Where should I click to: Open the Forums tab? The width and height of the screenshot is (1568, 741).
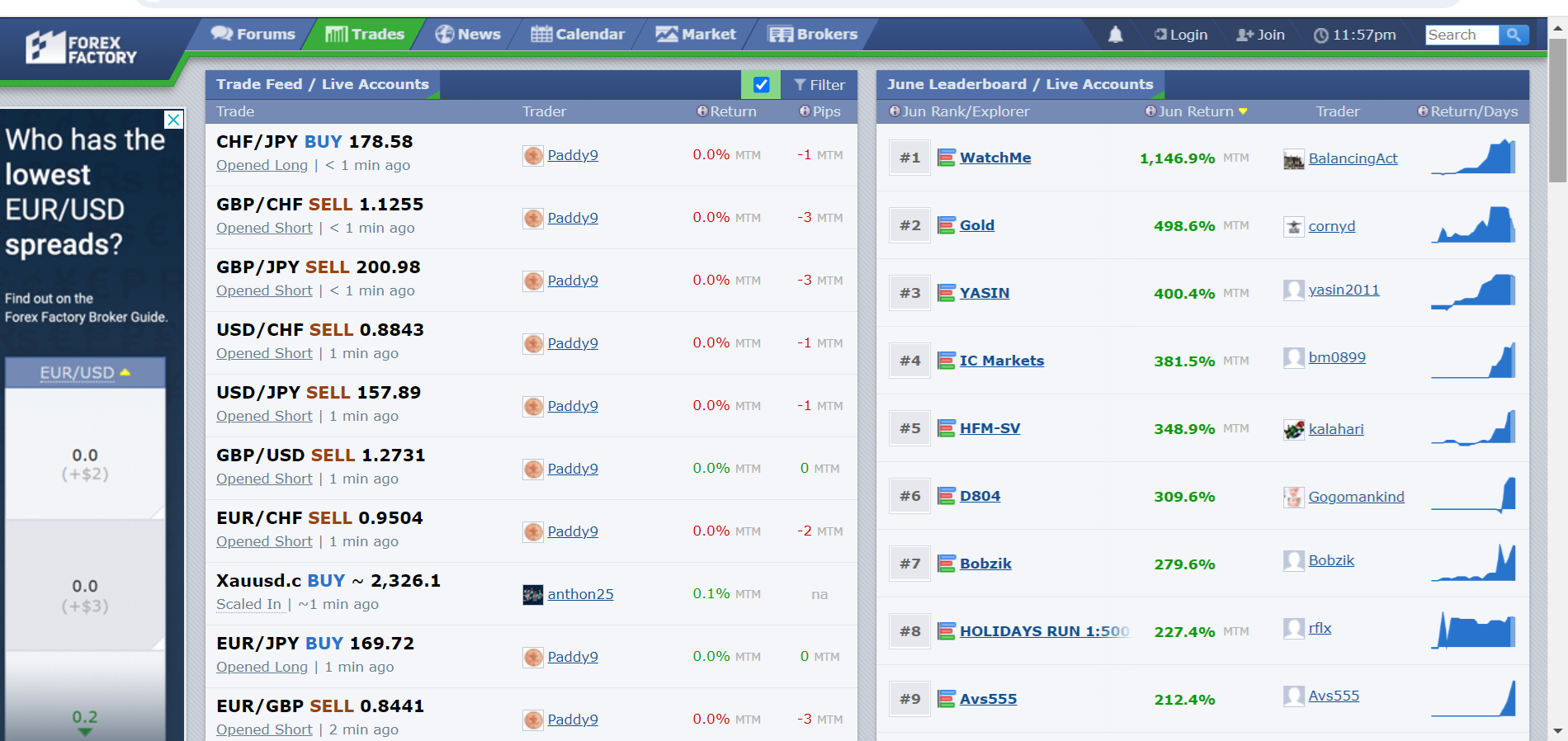click(x=253, y=34)
